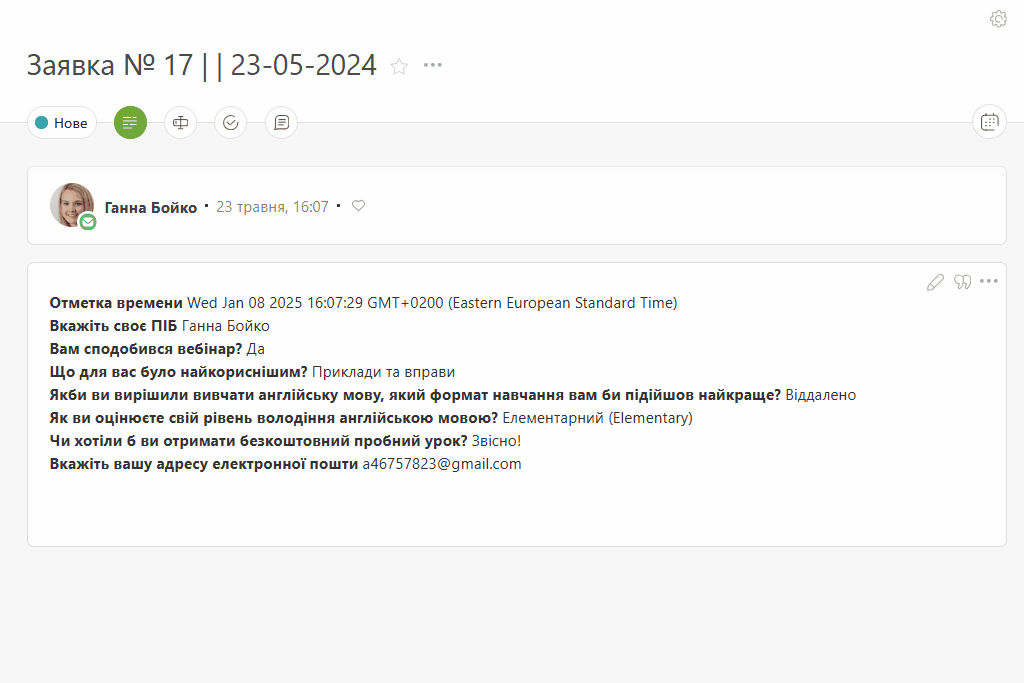This screenshot has height=683, width=1024.
Task: Click the 23 травня, 16:07 timestamp
Action: [x=272, y=207]
